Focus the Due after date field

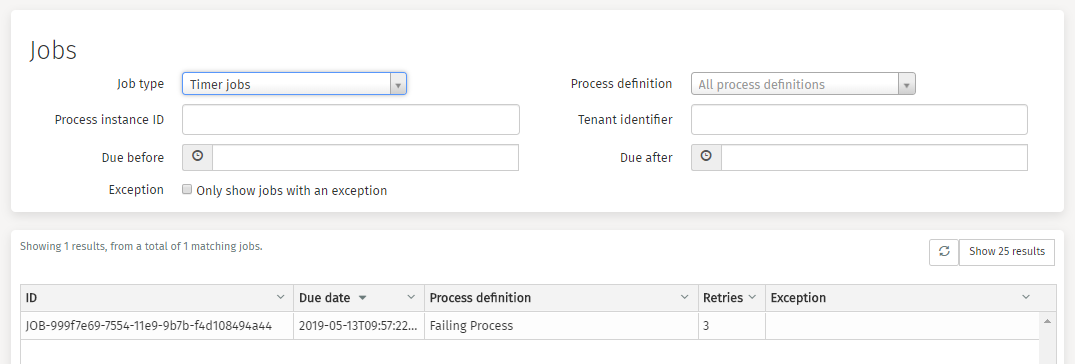click(874, 157)
